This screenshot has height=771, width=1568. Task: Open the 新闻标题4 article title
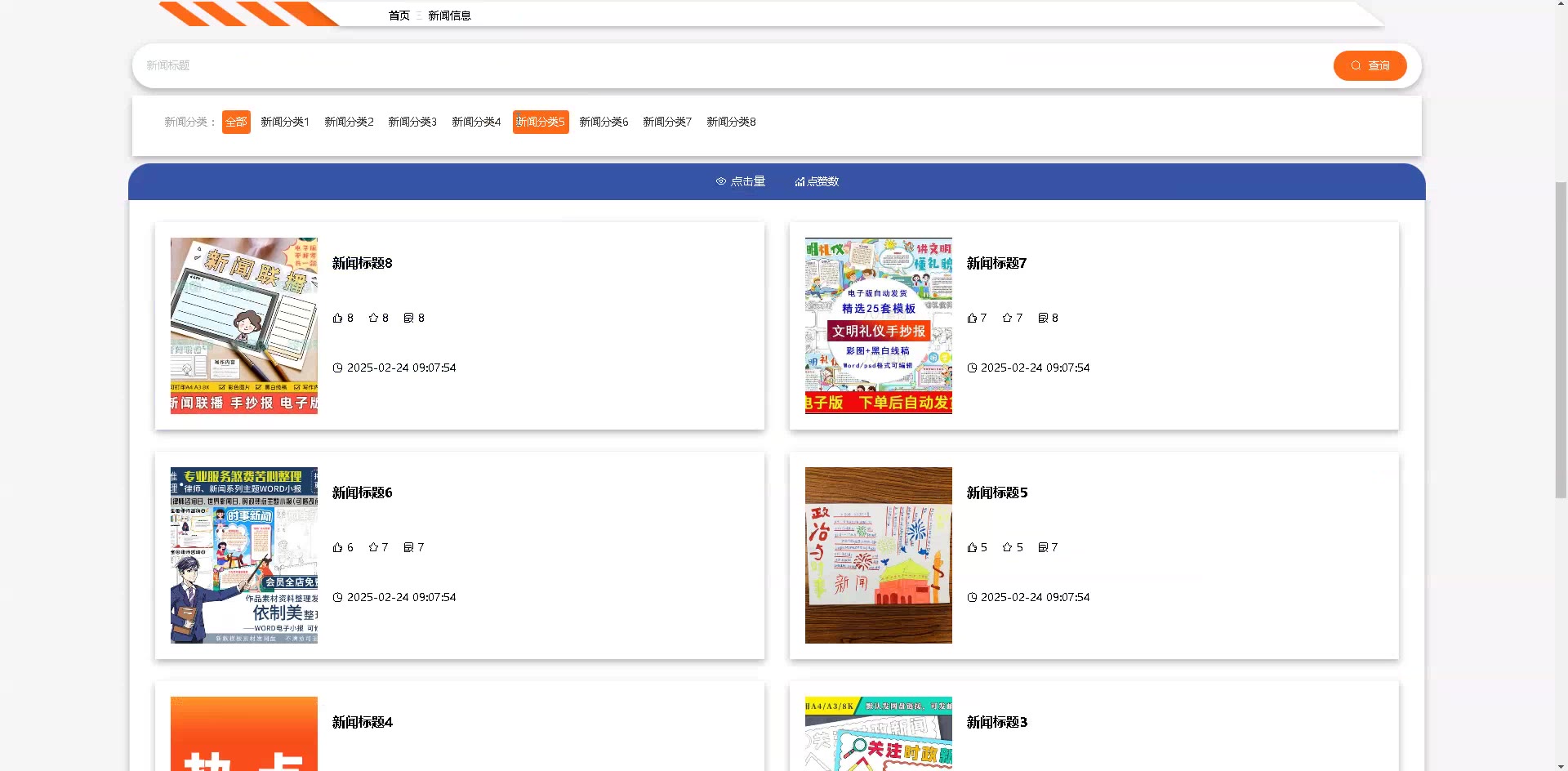click(363, 722)
